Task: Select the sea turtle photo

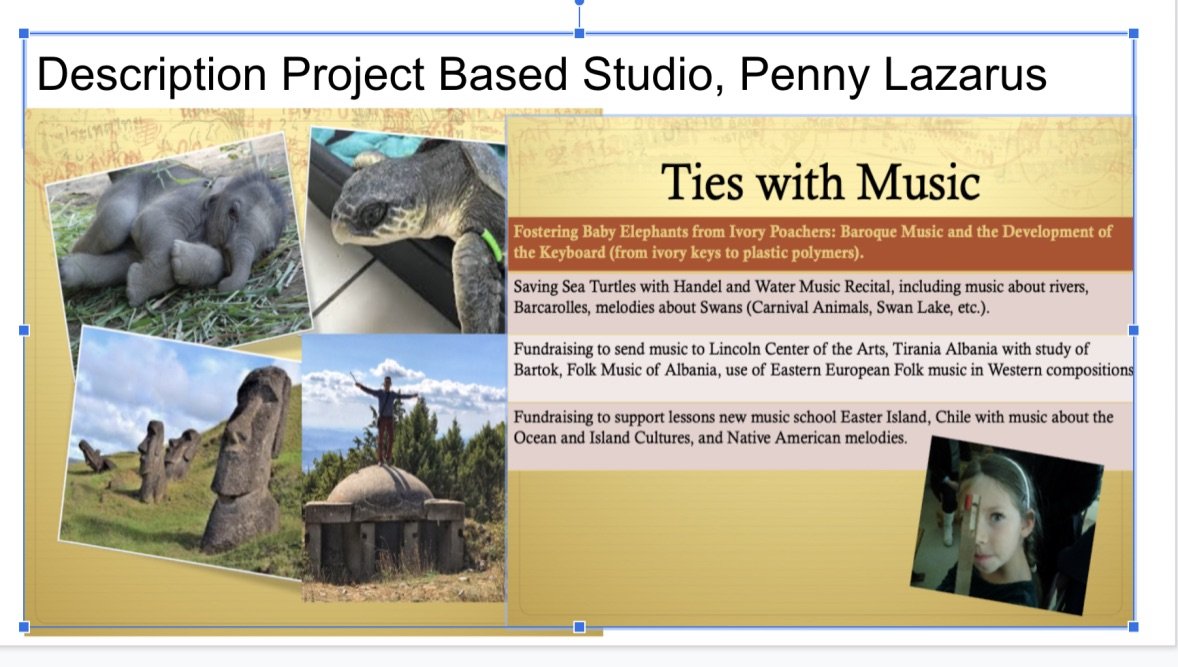Action: pos(409,231)
